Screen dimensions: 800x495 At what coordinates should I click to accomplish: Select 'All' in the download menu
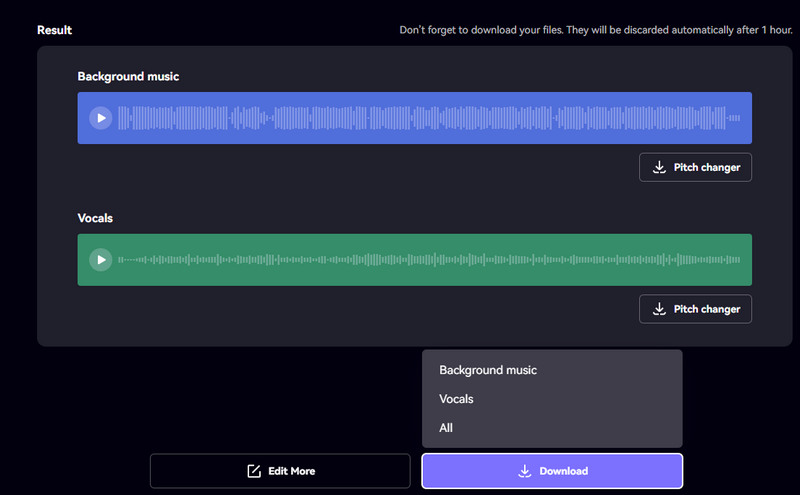446,428
